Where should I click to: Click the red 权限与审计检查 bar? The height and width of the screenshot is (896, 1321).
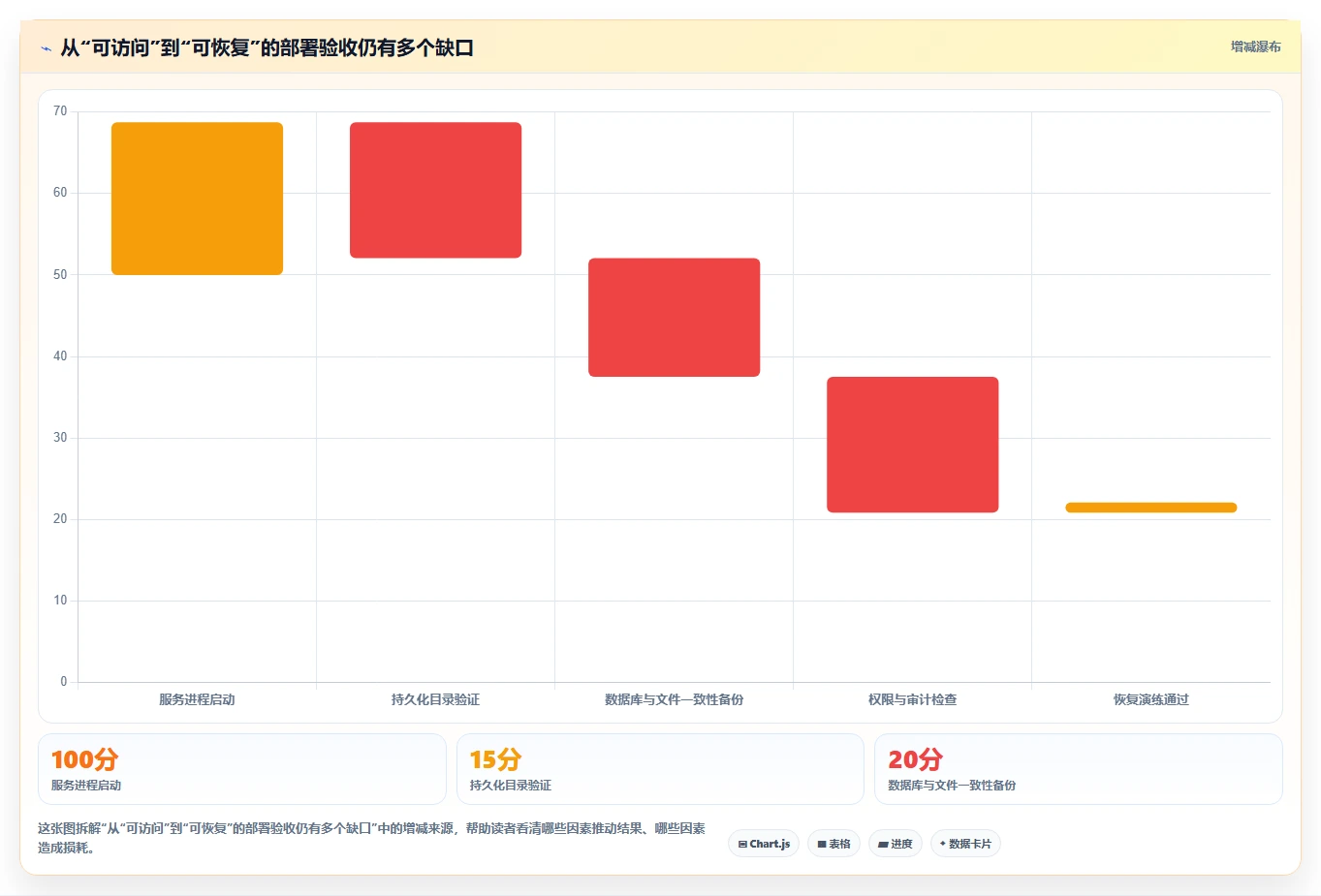(912, 445)
